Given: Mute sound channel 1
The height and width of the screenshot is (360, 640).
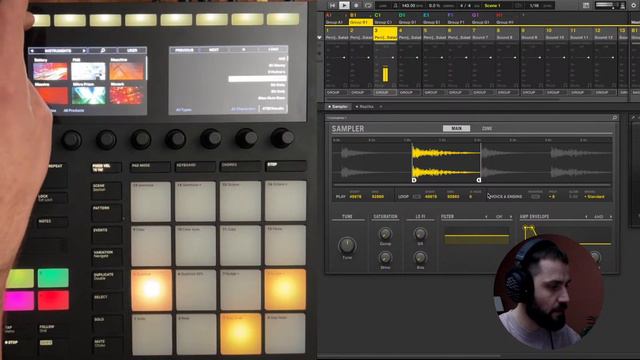Looking at the screenshot, I should [x=331, y=86].
